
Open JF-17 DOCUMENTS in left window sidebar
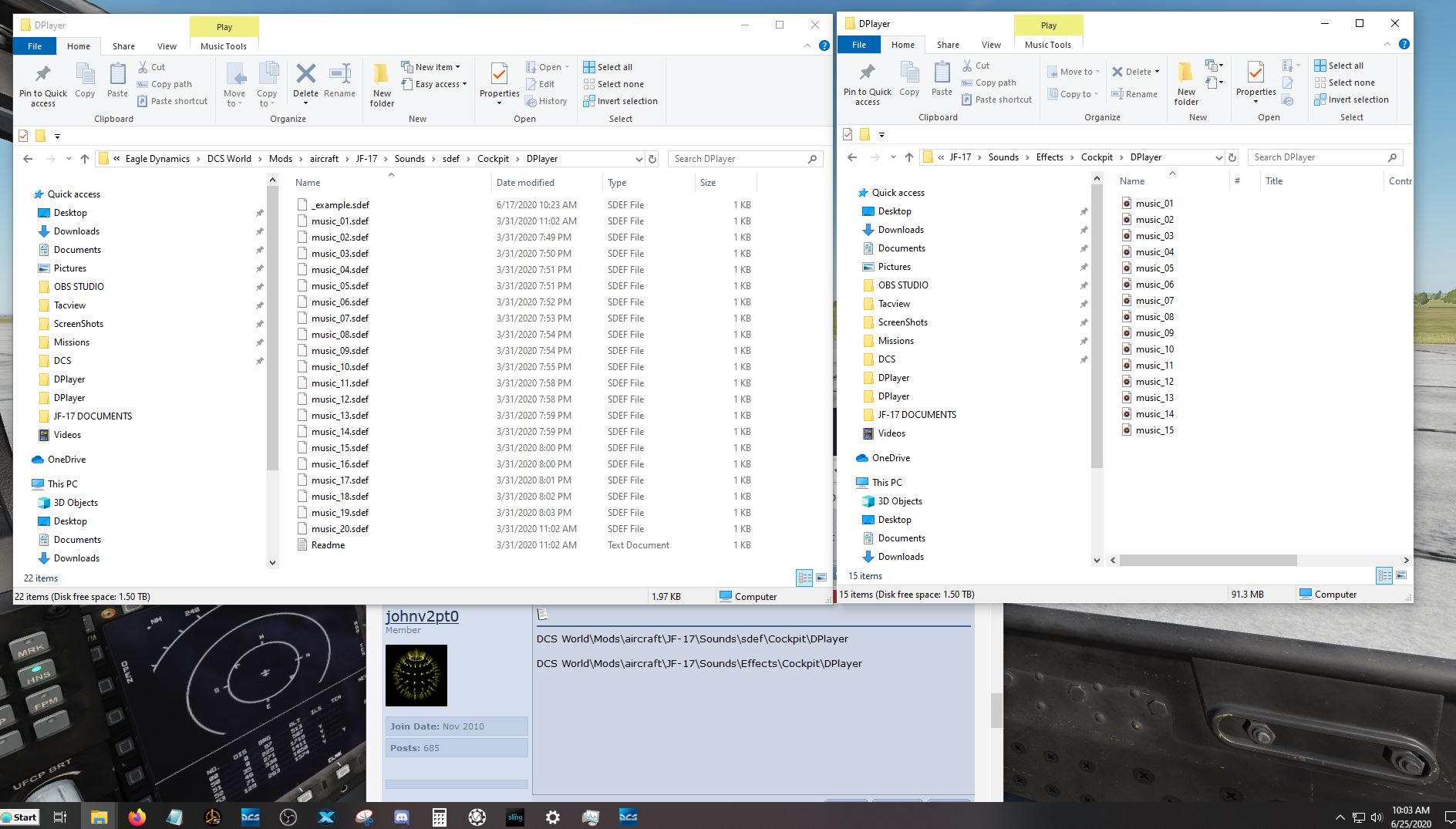[93, 416]
